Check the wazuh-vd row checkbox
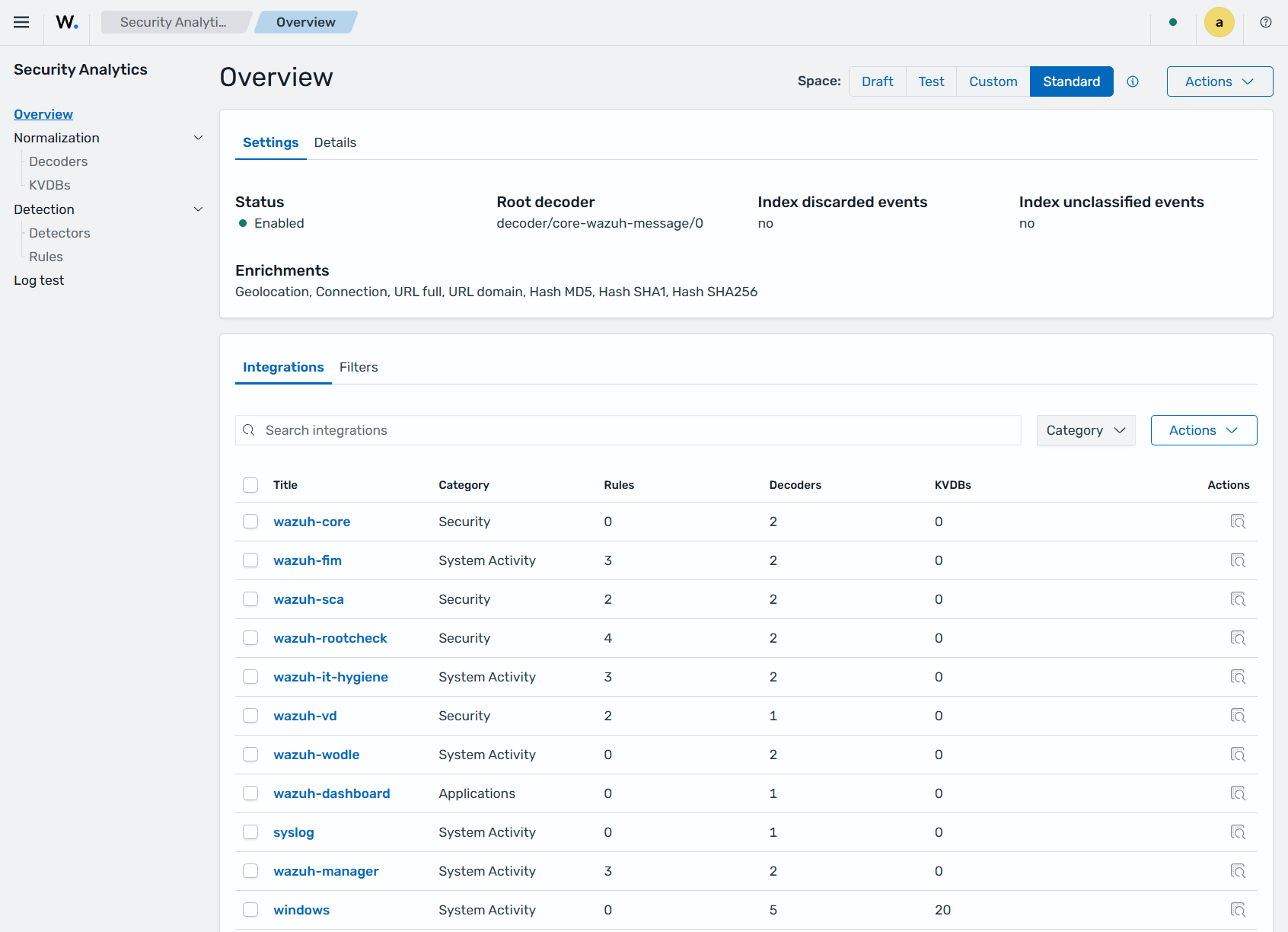This screenshot has height=932, width=1288. pyautogui.click(x=250, y=716)
